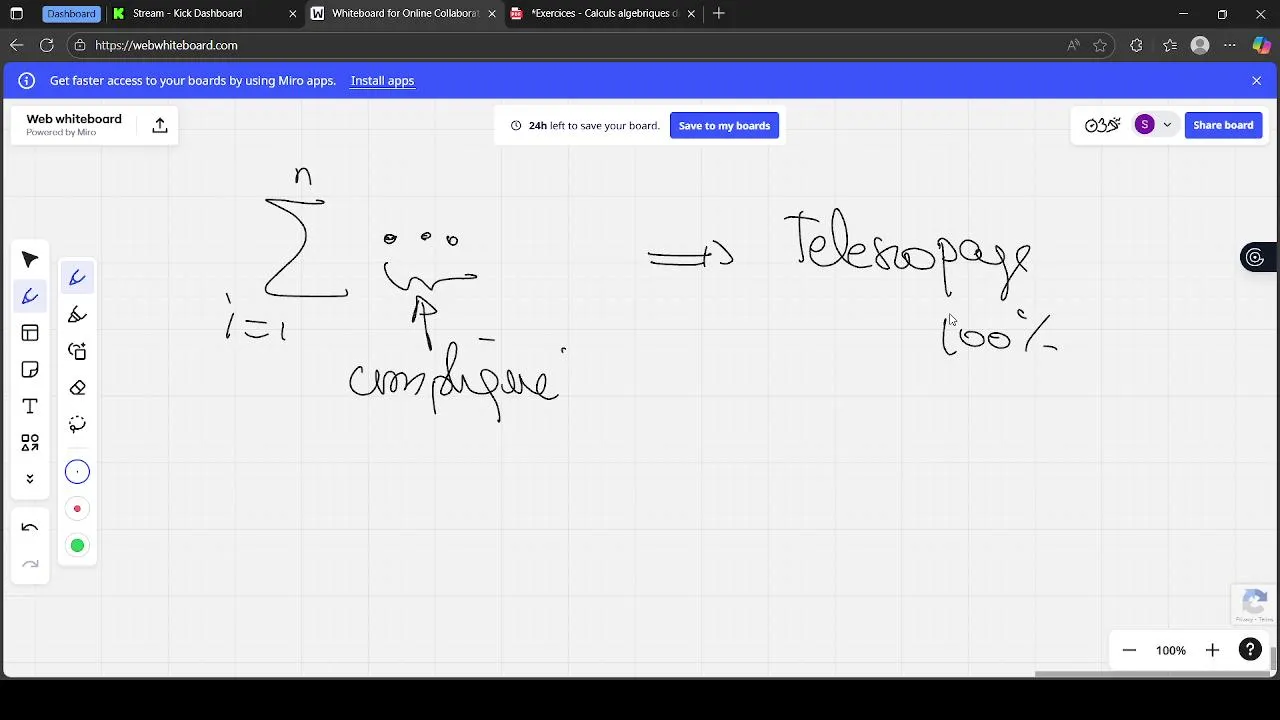Viewport: 1280px width, 720px height.
Task: Open the favorites list
Action: click(1170, 45)
